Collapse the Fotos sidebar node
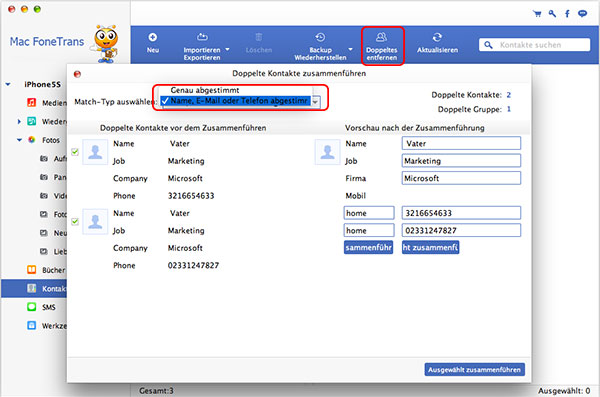The height and width of the screenshot is (397, 600). (x=19, y=140)
